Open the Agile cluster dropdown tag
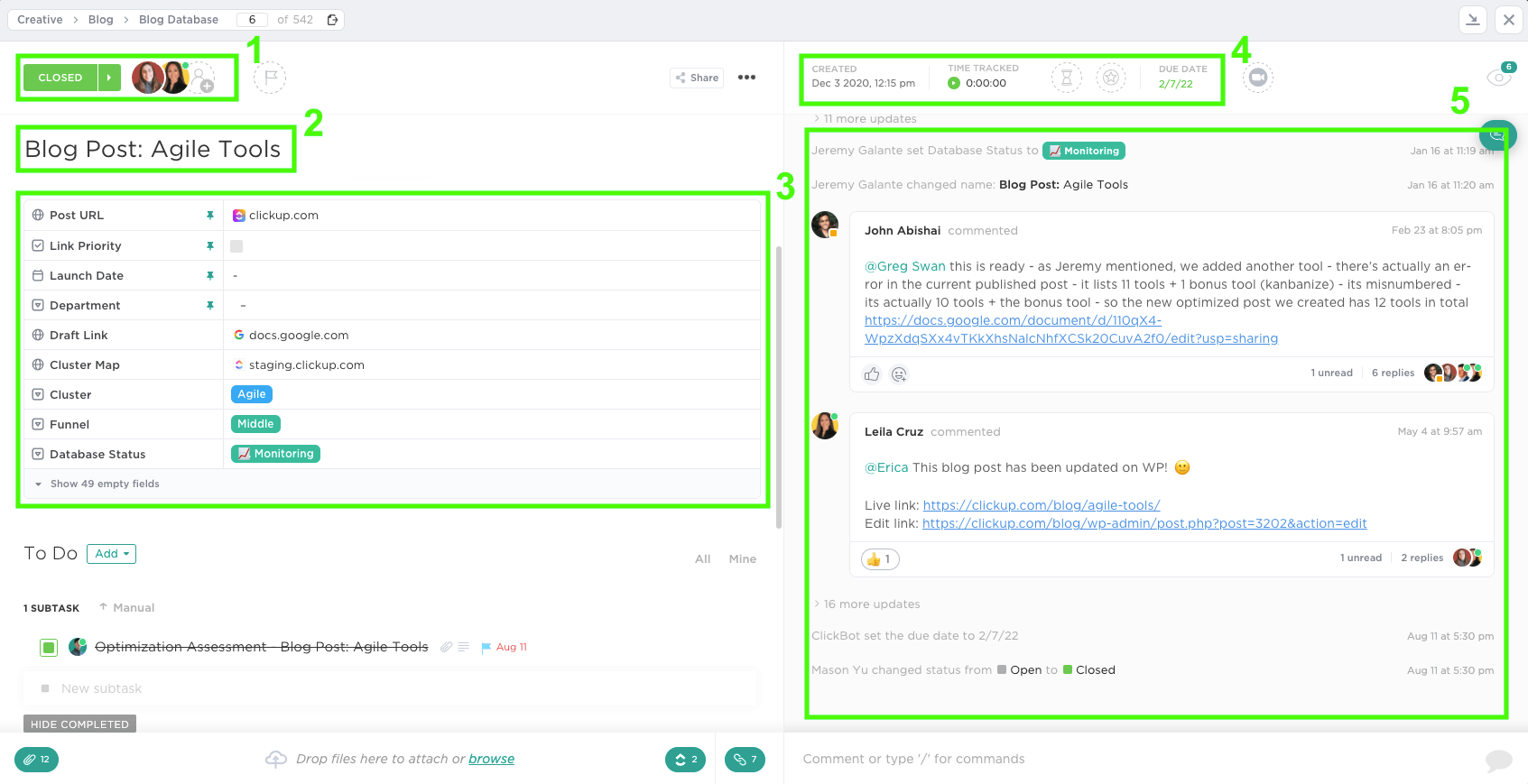This screenshot has height=784, width=1528. [252, 394]
